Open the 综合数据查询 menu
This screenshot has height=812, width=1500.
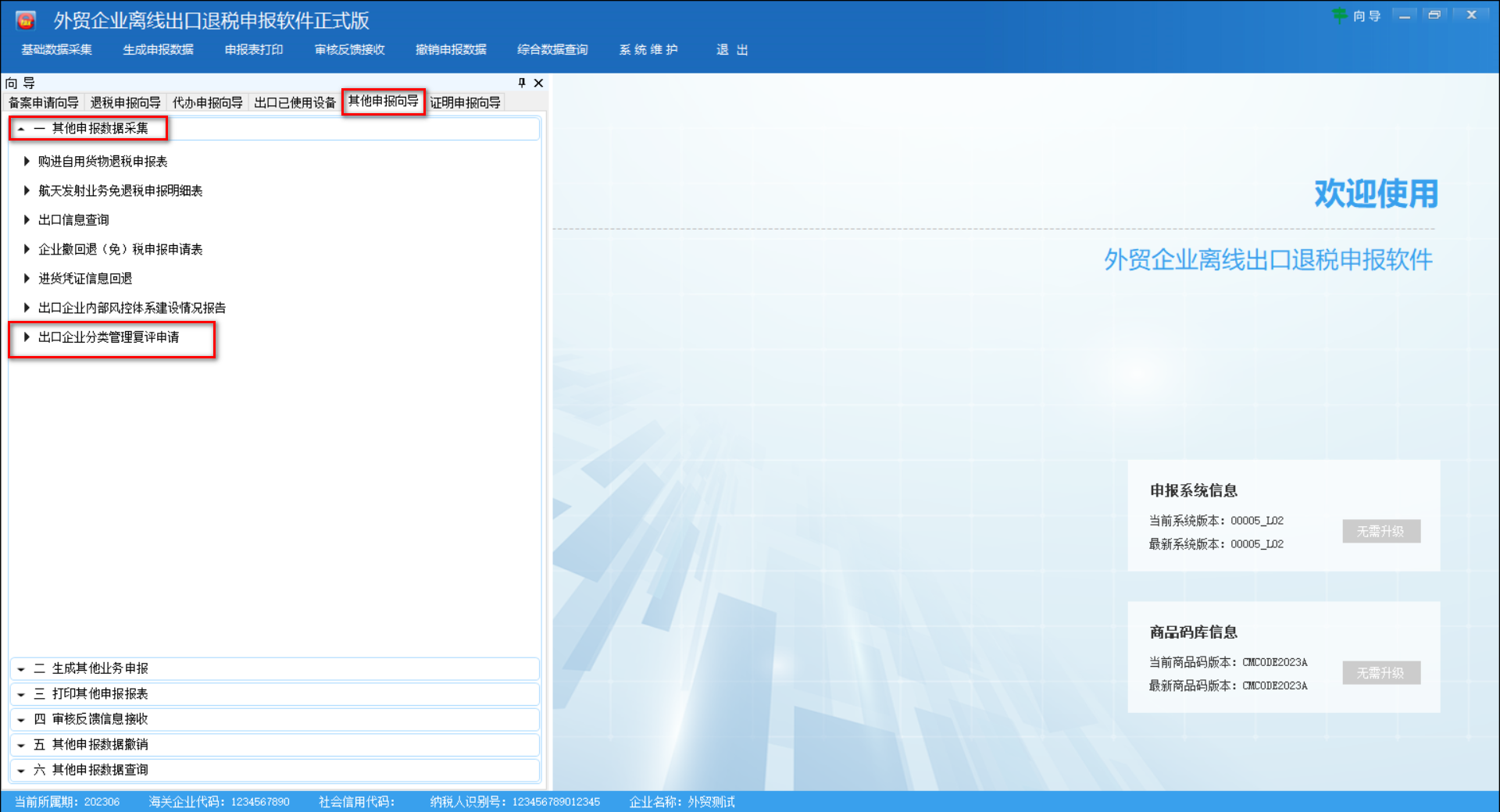pyautogui.click(x=552, y=49)
